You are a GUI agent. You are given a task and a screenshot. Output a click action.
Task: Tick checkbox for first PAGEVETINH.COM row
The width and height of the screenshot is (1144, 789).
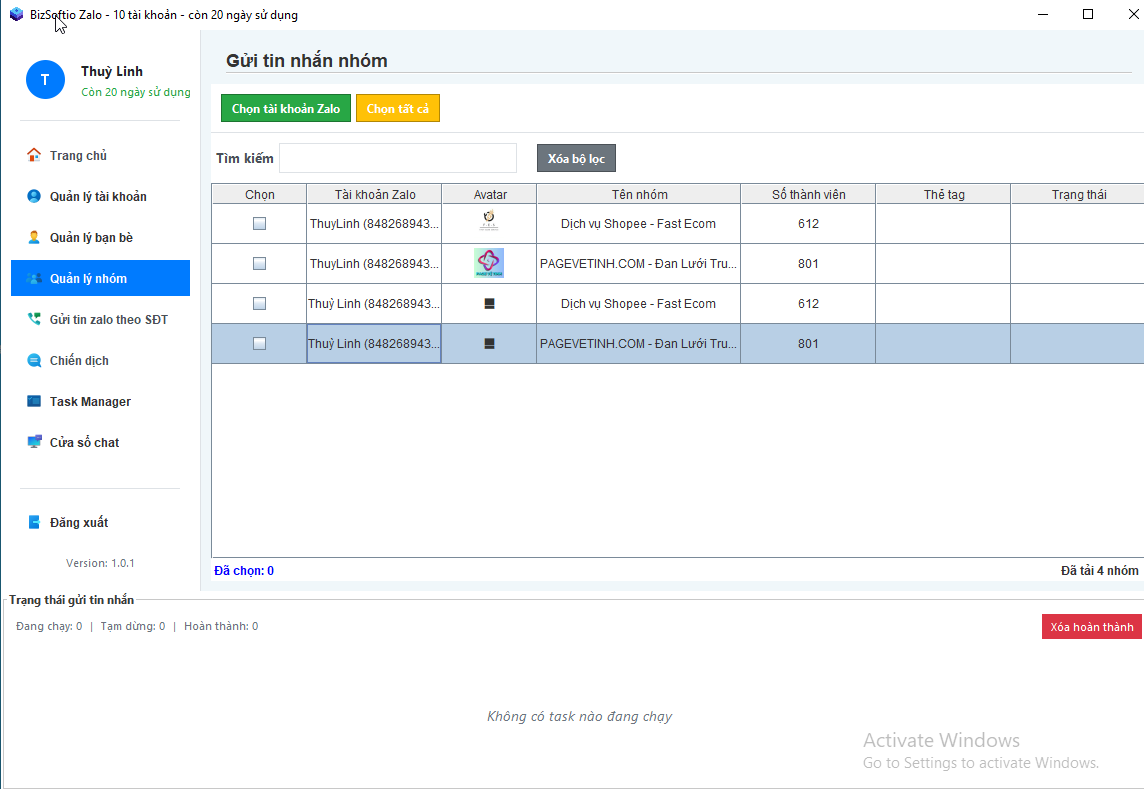259,264
